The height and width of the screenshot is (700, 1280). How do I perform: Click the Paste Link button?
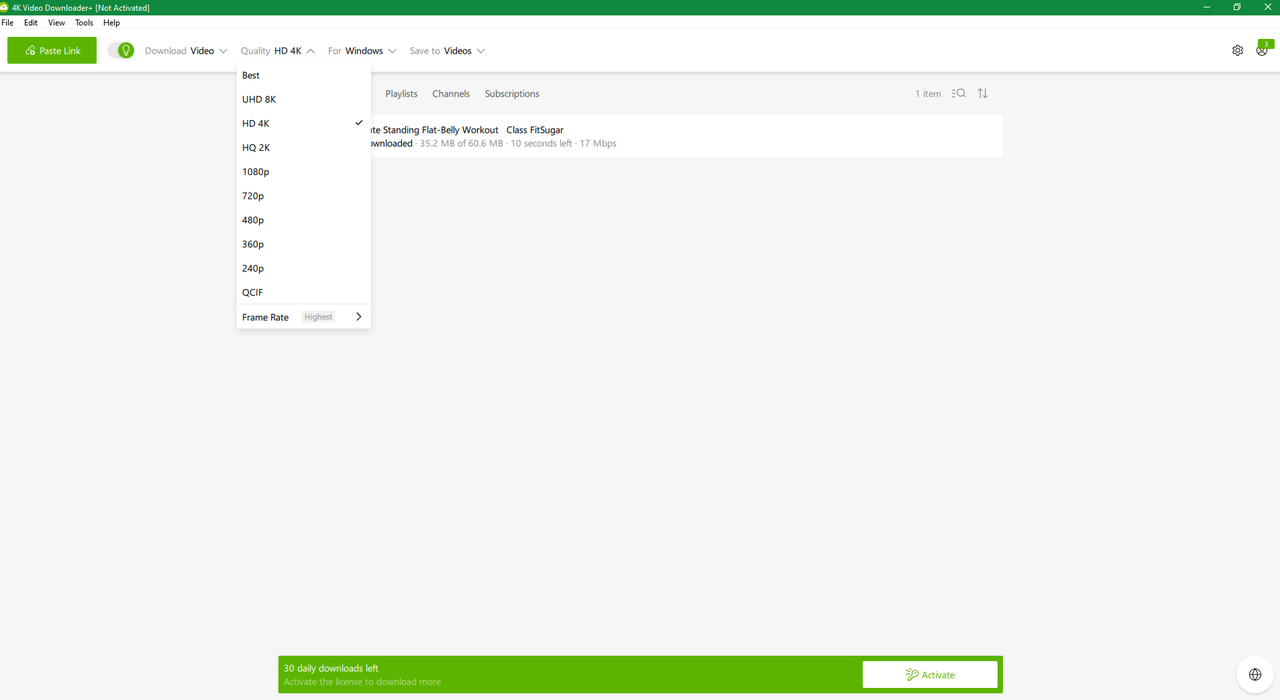(52, 50)
